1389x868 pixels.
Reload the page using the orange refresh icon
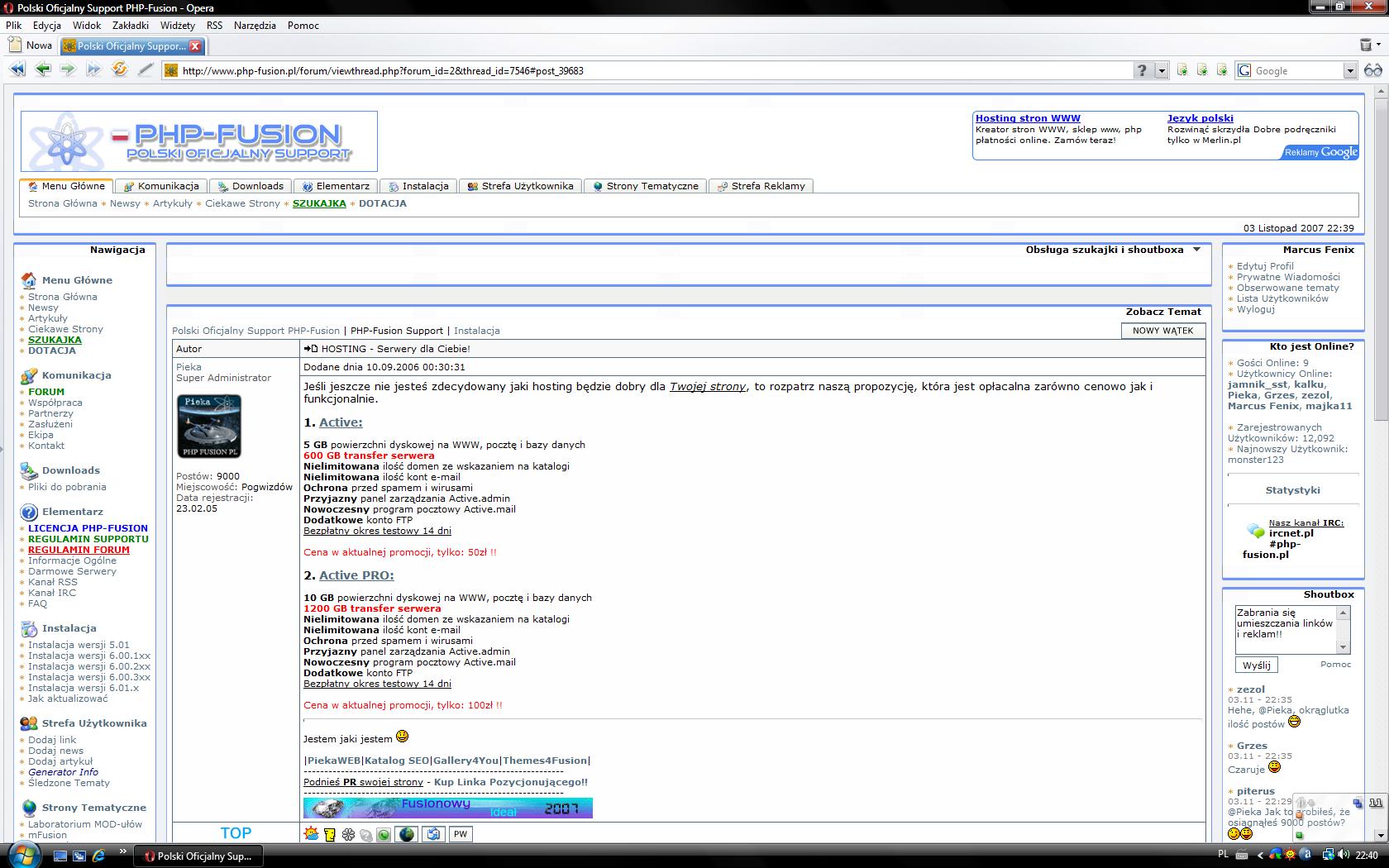[120, 69]
